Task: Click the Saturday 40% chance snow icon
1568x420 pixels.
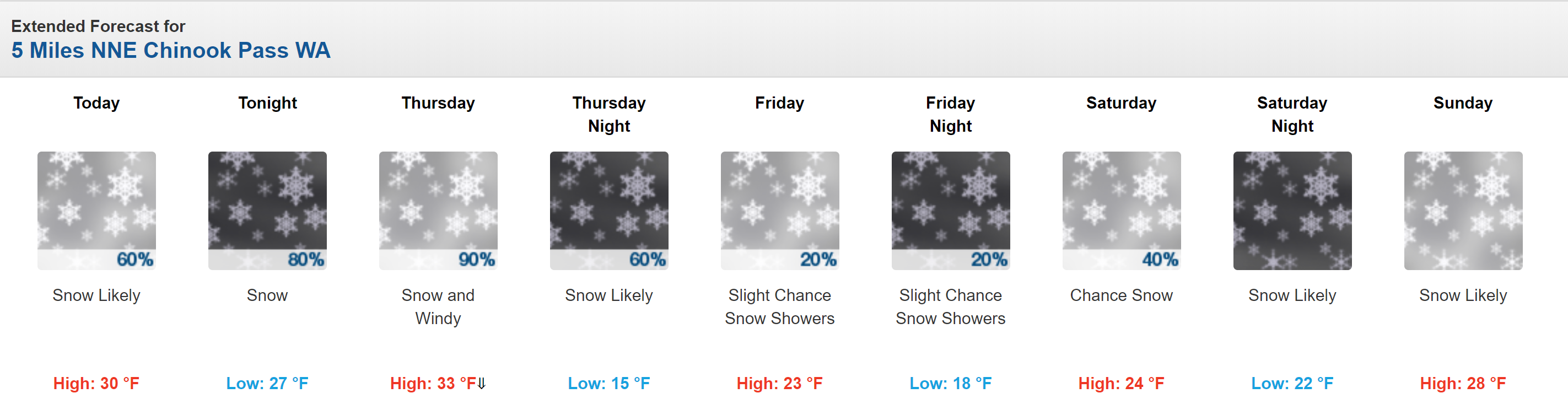Action: (x=1122, y=211)
